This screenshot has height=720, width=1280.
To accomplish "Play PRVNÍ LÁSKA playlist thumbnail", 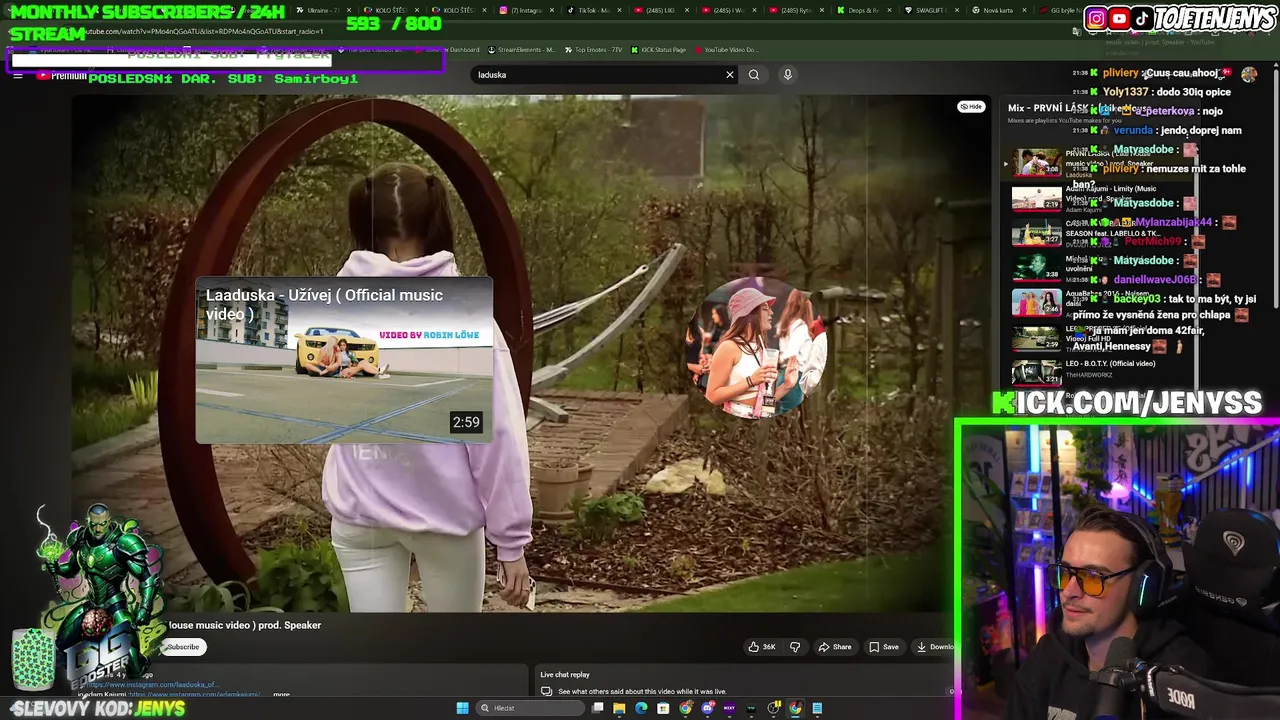I will 1036,162.
